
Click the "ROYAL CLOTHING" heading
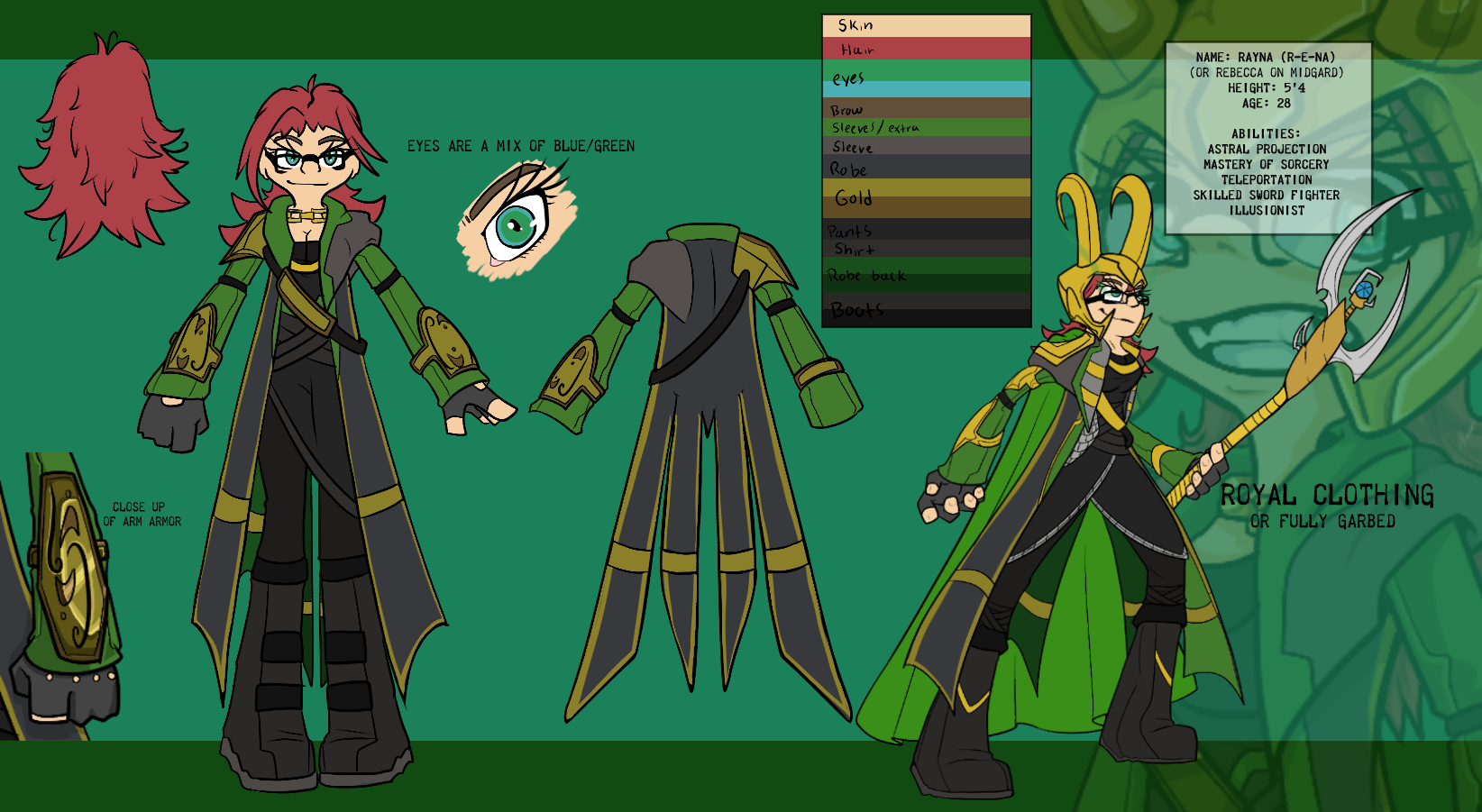pyautogui.click(x=1327, y=495)
